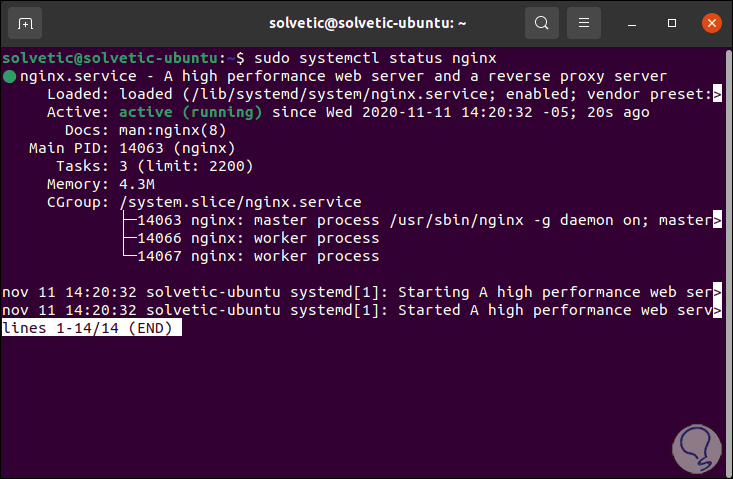The height and width of the screenshot is (479, 733).
Task: Click the sudo systemctl status nginx command
Action: [x=379, y=58]
